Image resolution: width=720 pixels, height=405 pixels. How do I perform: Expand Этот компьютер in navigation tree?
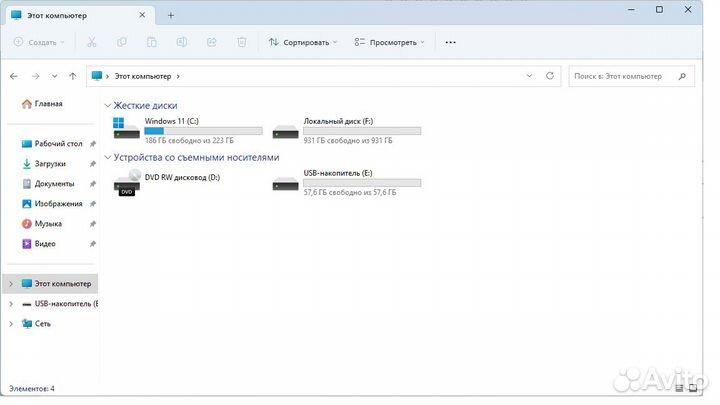pyautogui.click(x=11, y=283)
